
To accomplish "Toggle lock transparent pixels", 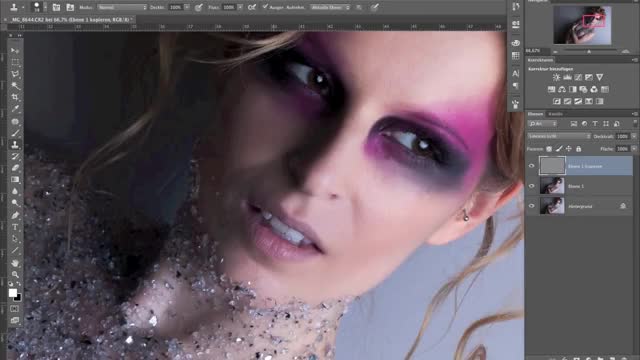I will tap(549, 149).
